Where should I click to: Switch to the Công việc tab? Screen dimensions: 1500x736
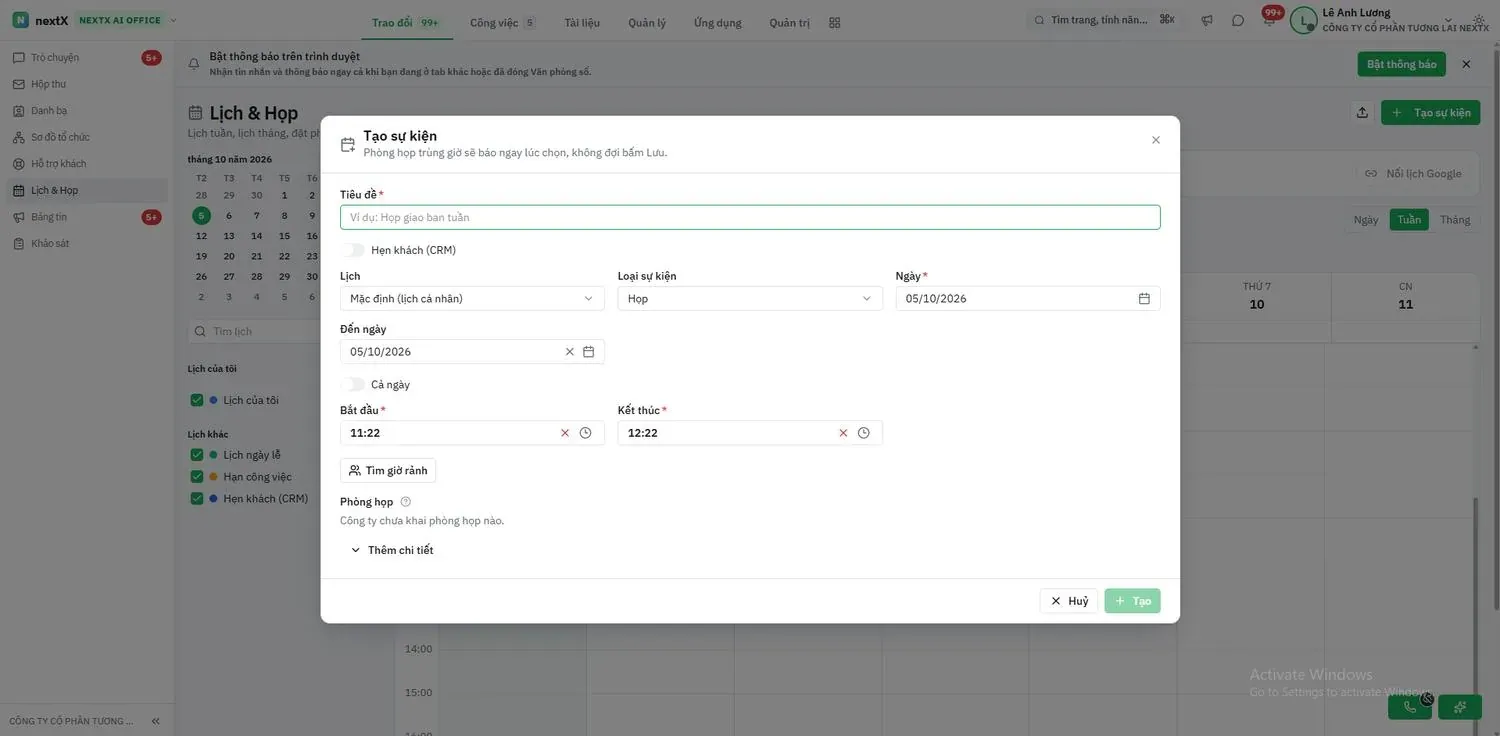point(502,22)
